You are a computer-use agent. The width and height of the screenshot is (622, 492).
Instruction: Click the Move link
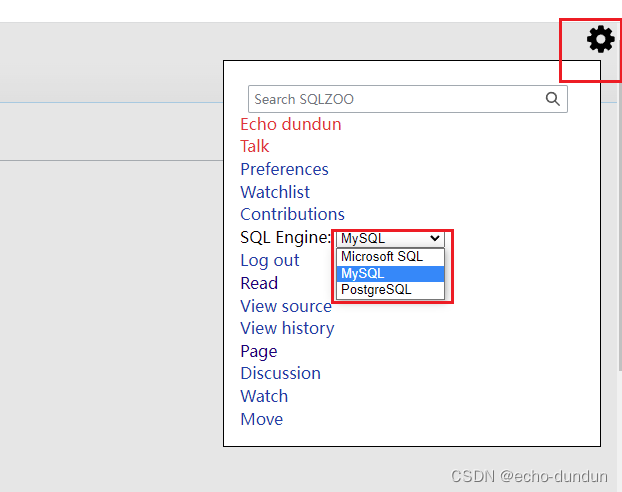tap(262, 419)
